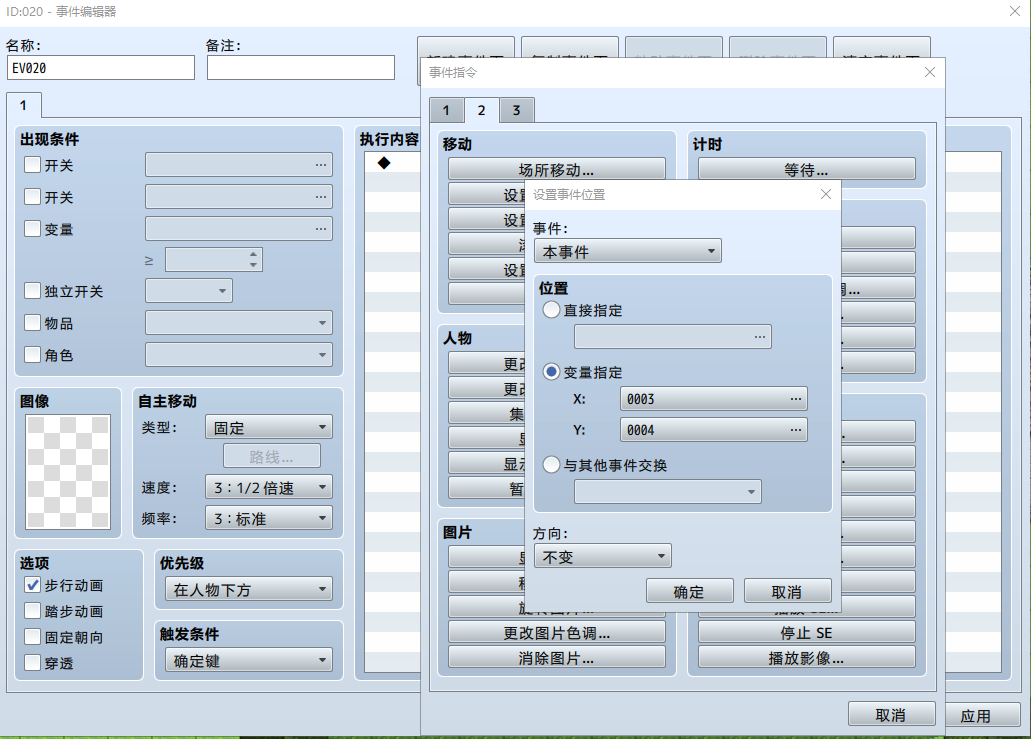Click 确定 in 设置事件位置 dialog
The width and height of the screenshot is (1031, 739).
(x=690, y=591)
